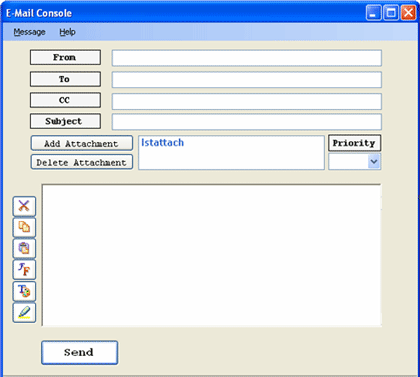Click the CC button
This screenshot has width=420, height=377.
point(65,100)
